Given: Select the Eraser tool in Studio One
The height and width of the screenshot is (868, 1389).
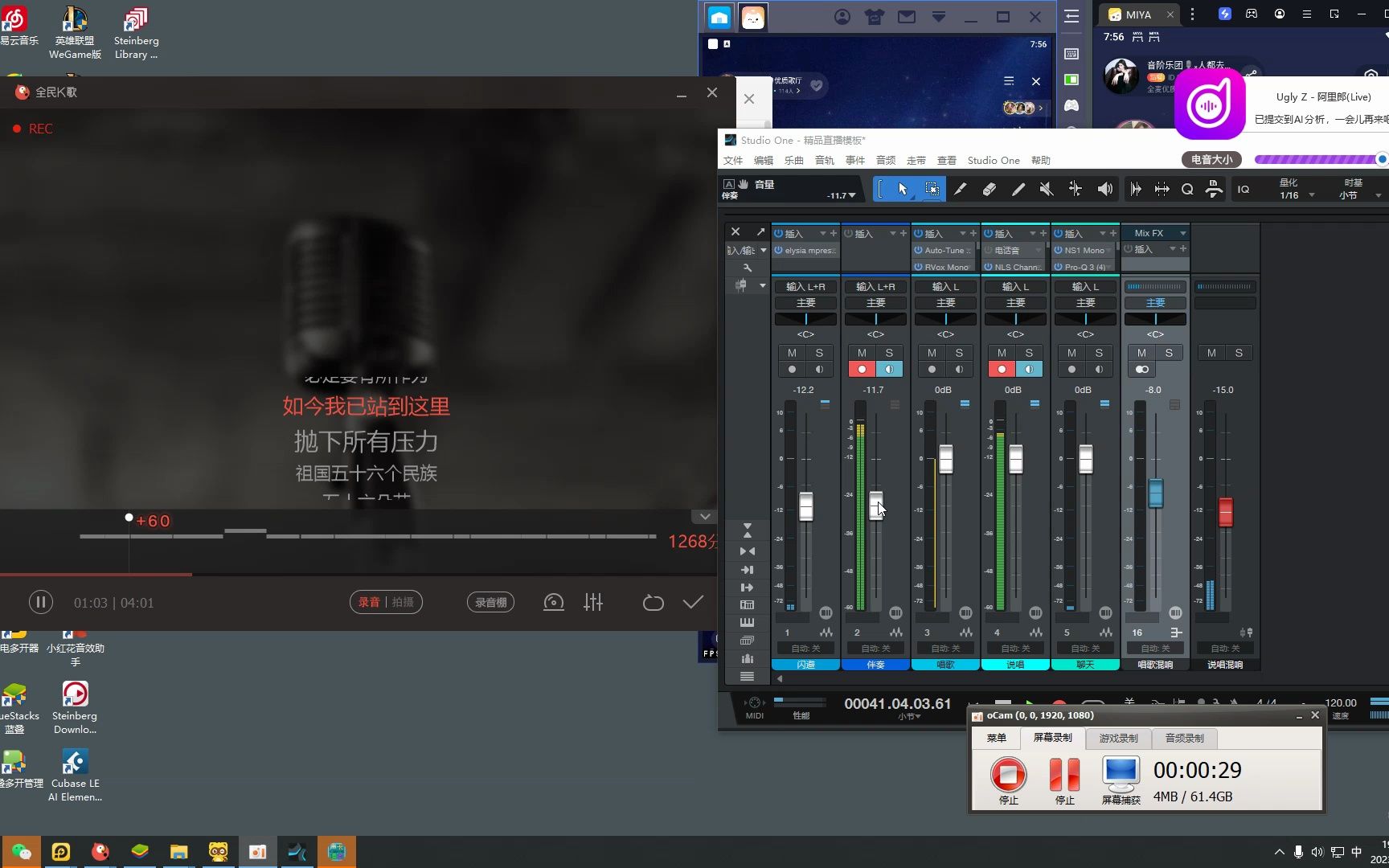Looking at the screenshot, I should (x=989, y=189).
